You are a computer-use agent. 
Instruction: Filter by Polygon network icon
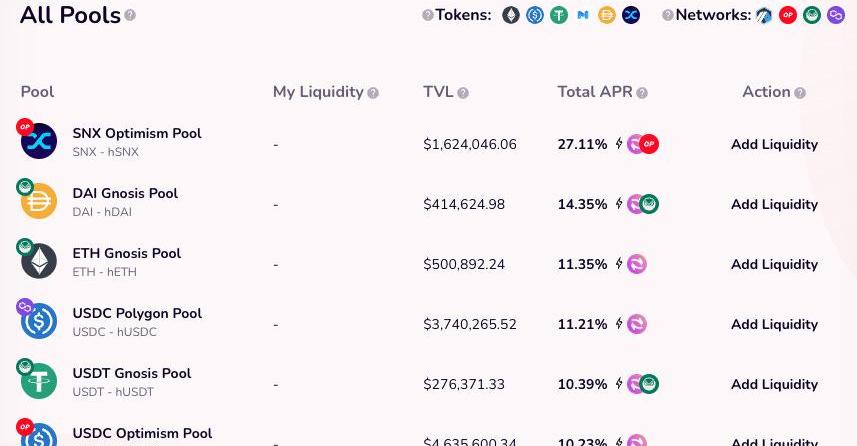(836, 16)
